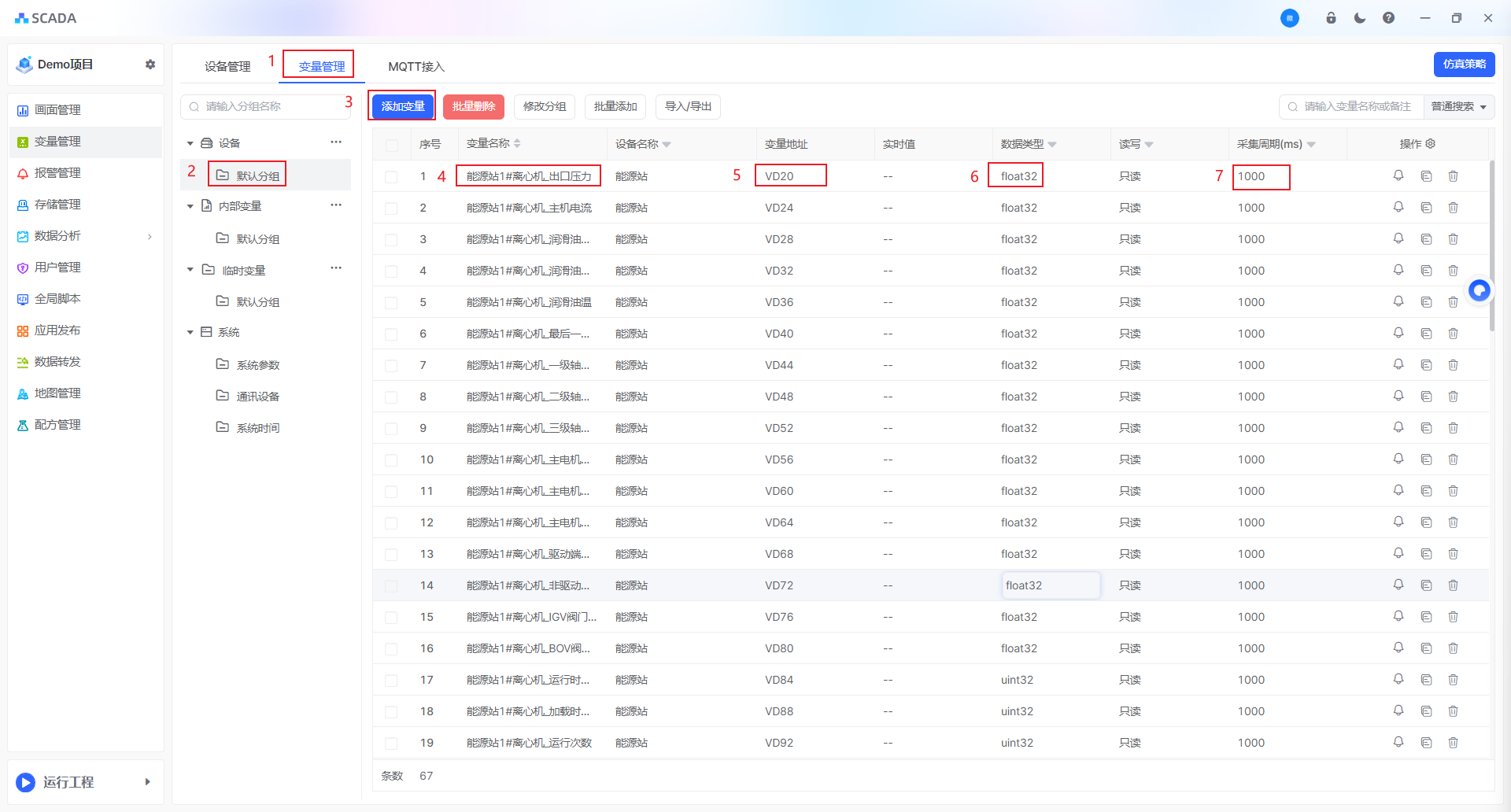Image resolution: width=1511 pixels, height=812 pixels.
Task: Click the alarm bell icon in row 1
Action: tap(1398, 175)
